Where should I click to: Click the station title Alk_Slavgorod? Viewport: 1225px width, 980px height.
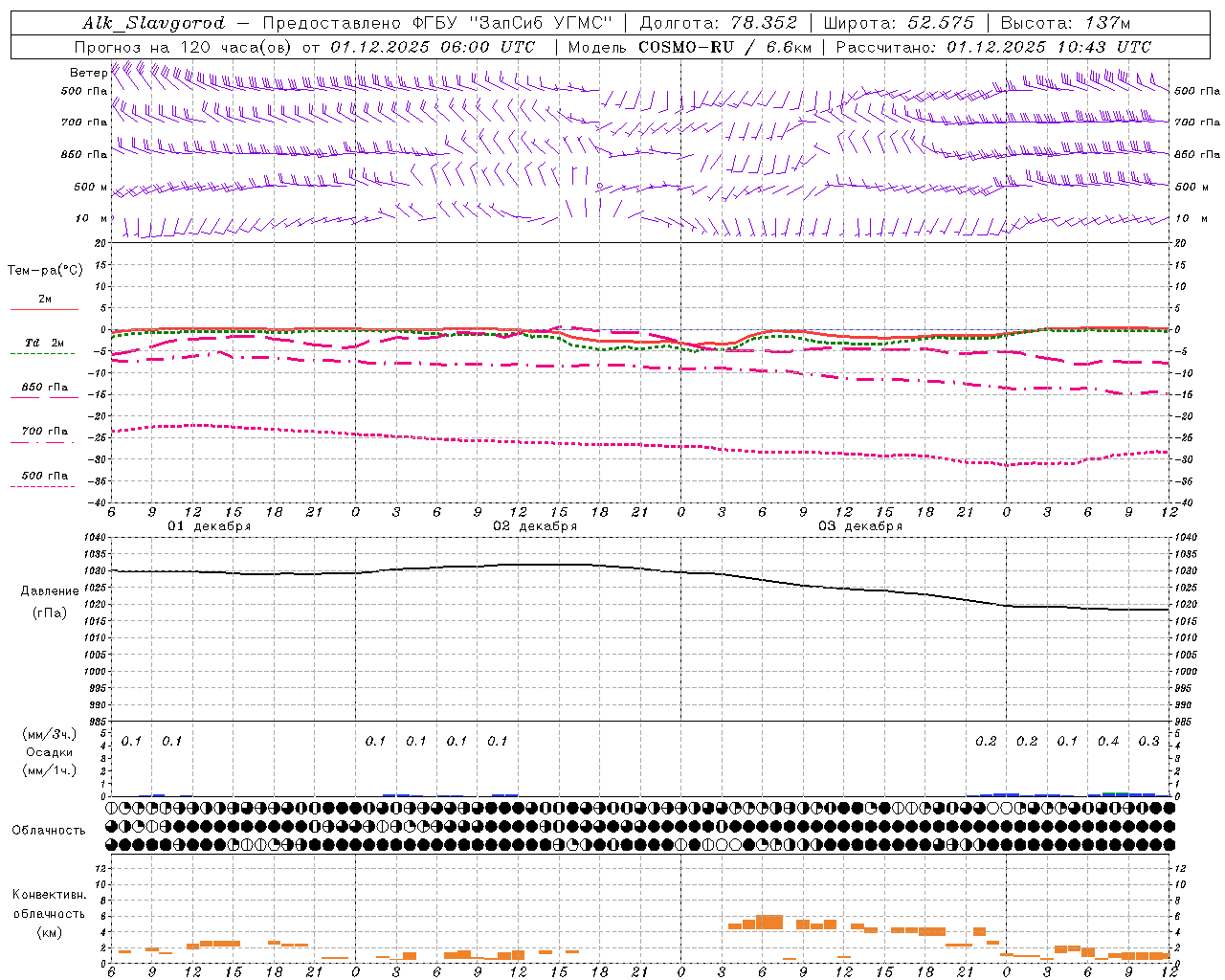click(153, 23)
